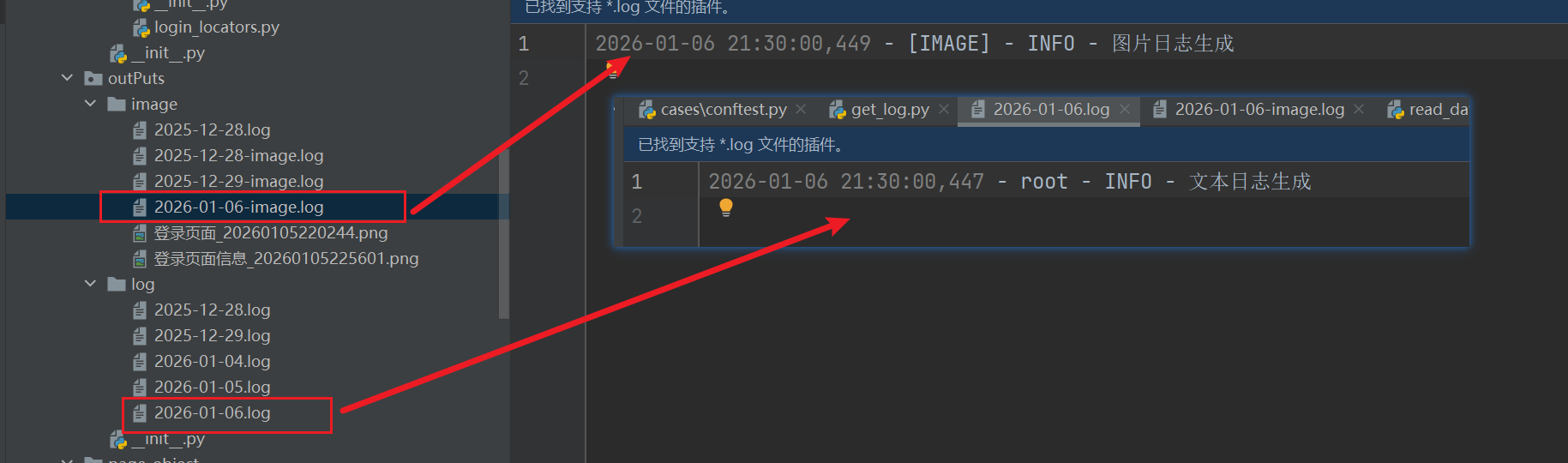The image size is (1568, 463).
Task: Click the login_locators.py Python file icon
Action: [x=141, y=27]
